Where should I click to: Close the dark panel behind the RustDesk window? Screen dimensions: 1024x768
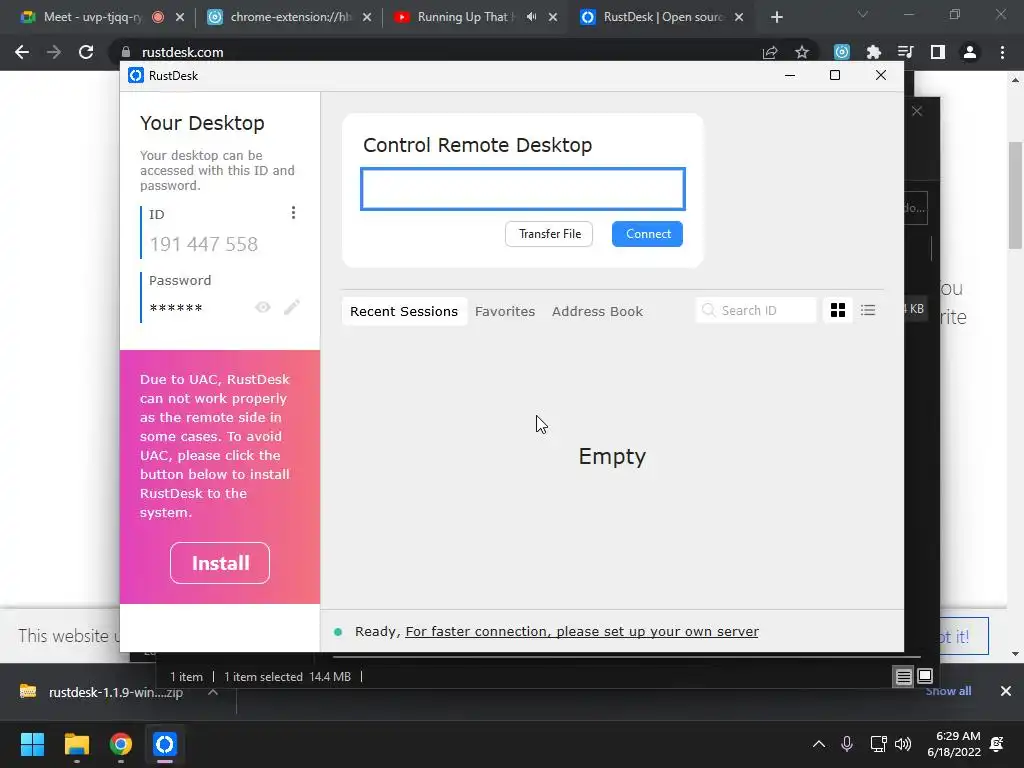click(917, 111)
